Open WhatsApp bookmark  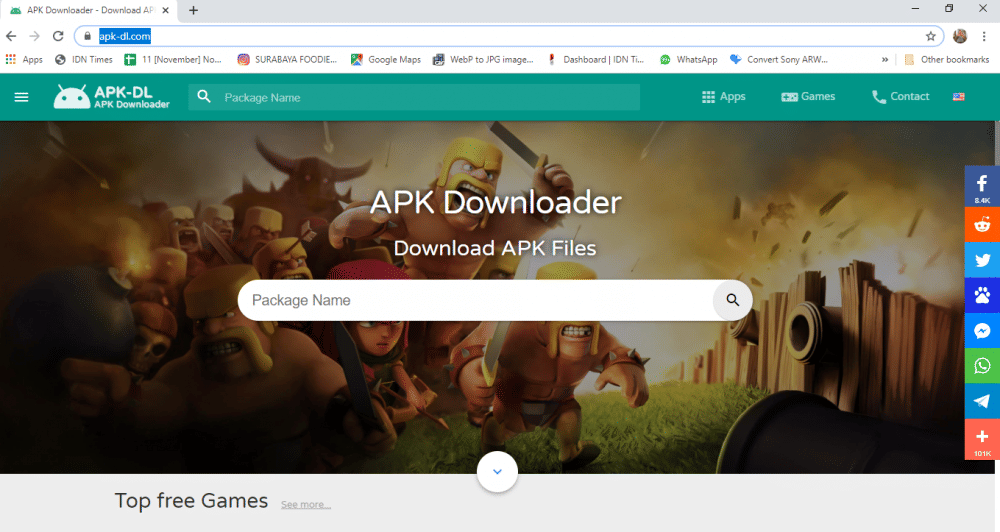[689, 59]
